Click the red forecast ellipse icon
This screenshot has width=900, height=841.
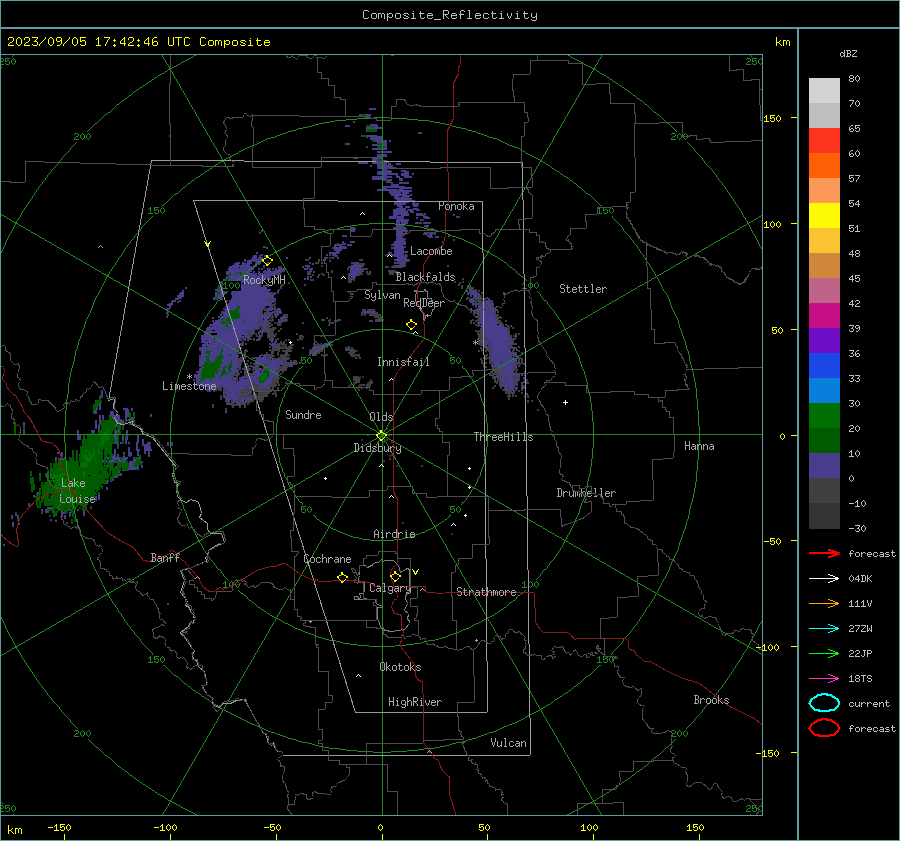pos(824,728)
